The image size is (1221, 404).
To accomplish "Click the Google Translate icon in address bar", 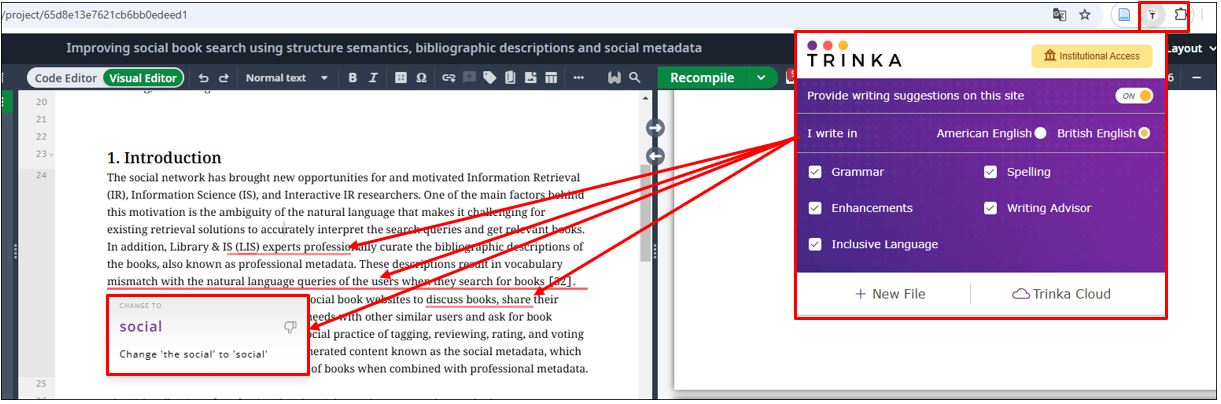I will 1059,15.
